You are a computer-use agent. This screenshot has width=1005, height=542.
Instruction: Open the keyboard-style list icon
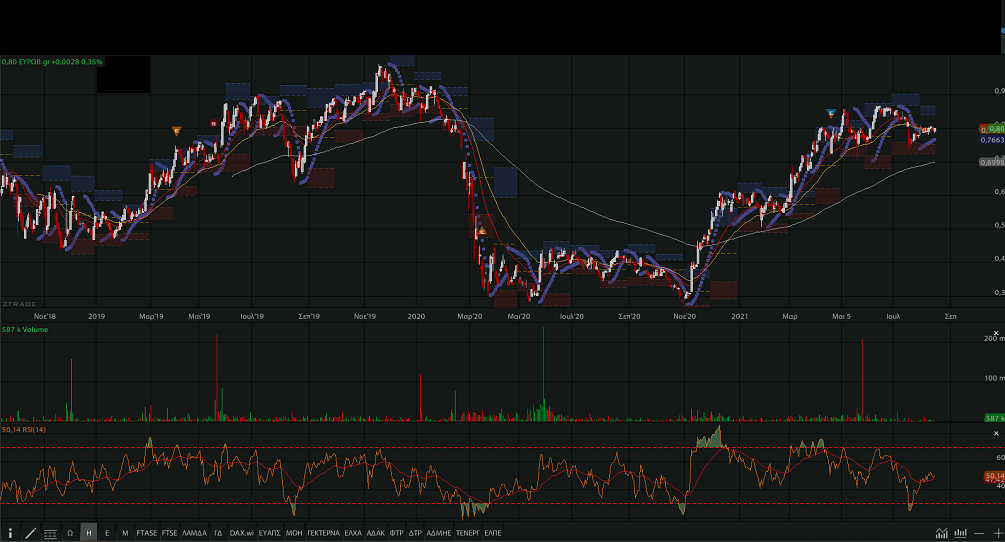(50, 533)
